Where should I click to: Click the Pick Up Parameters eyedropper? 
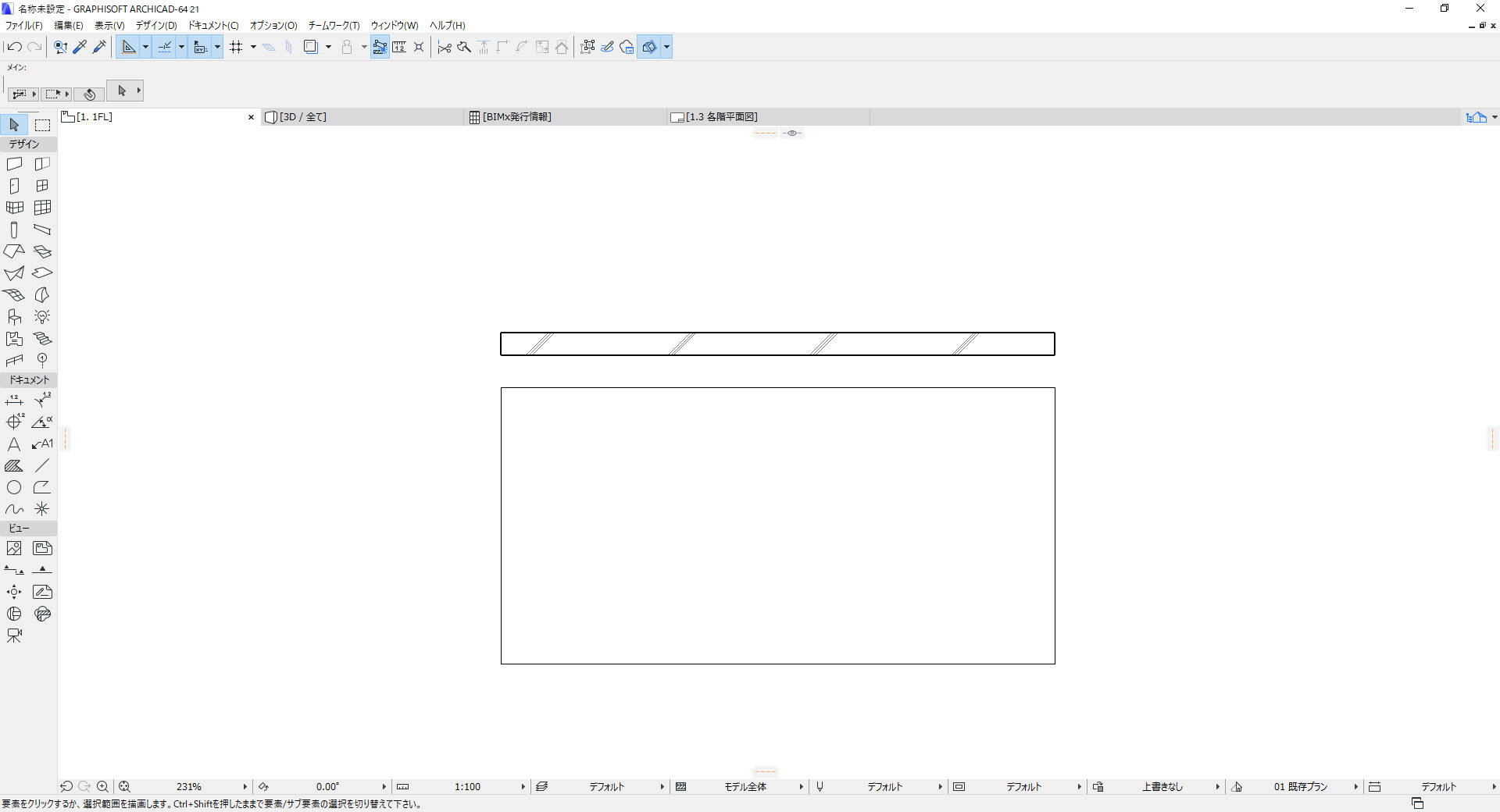click(80, 47)
